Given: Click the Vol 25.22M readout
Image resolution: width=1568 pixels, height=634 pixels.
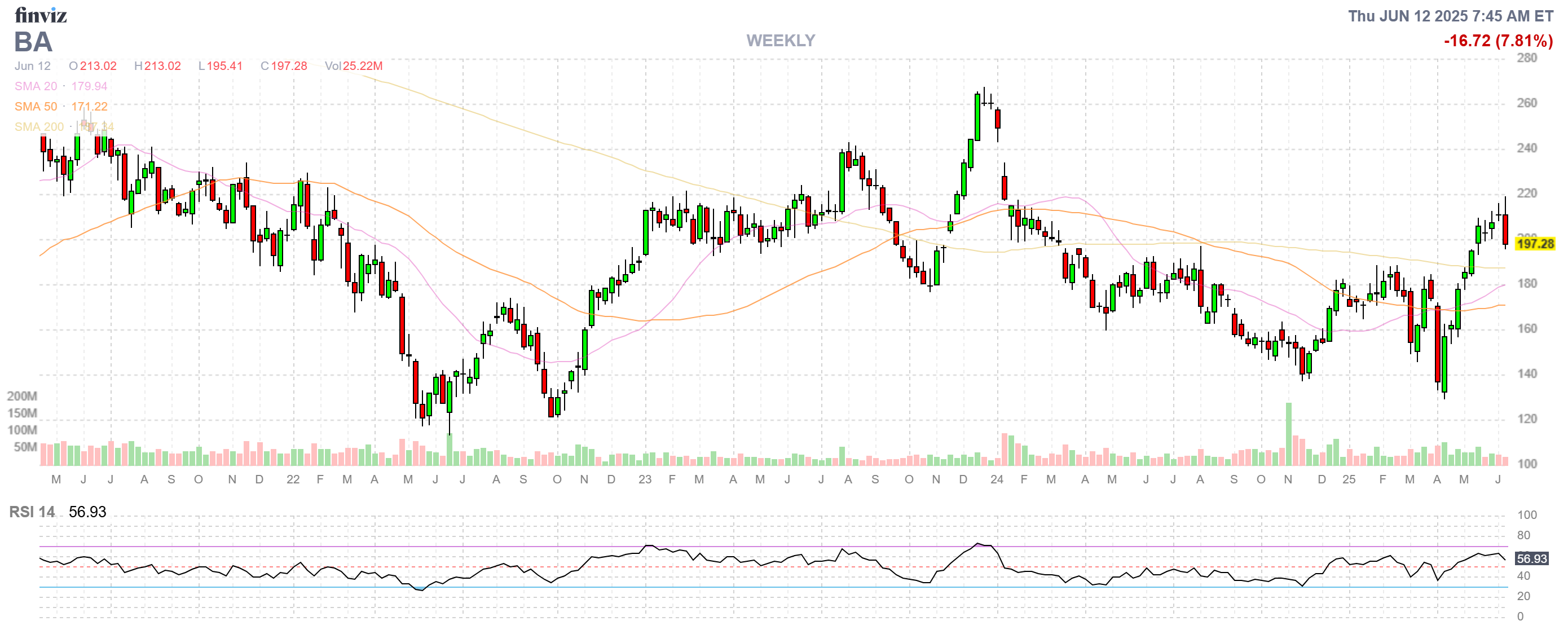Looking at the screenshot, I should point(353,65).
